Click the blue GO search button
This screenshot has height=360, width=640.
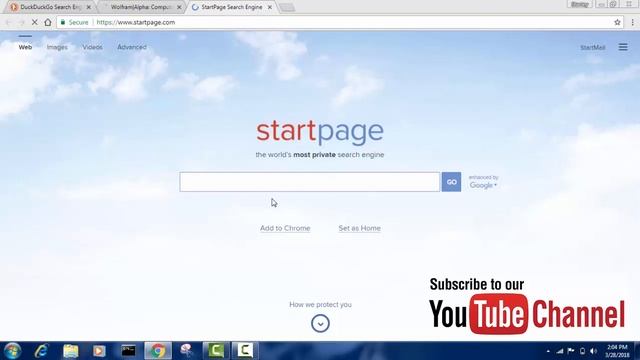(451, 182)
